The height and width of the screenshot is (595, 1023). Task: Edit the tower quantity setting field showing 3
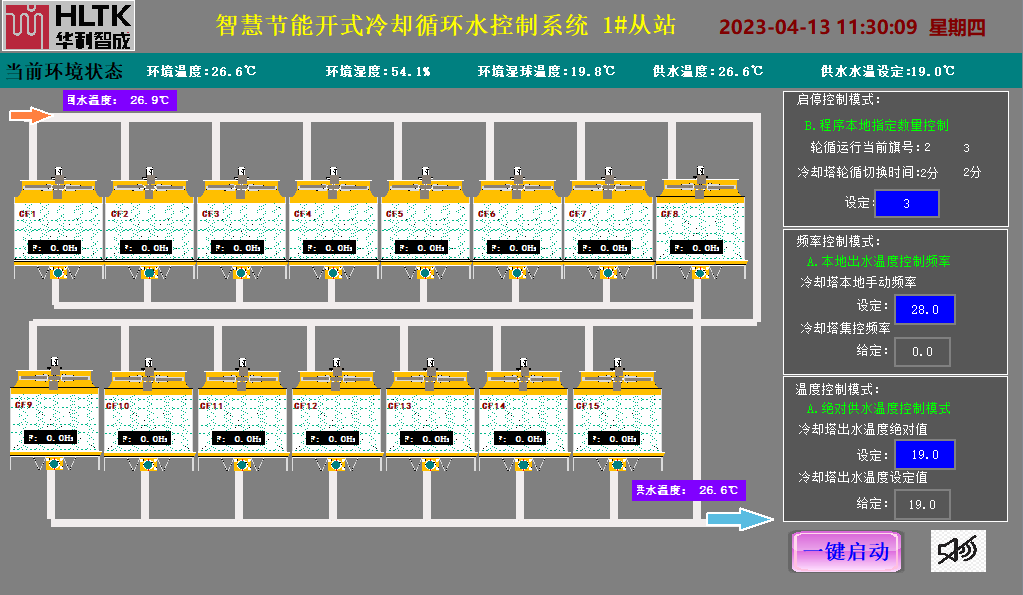coord(906,203)
